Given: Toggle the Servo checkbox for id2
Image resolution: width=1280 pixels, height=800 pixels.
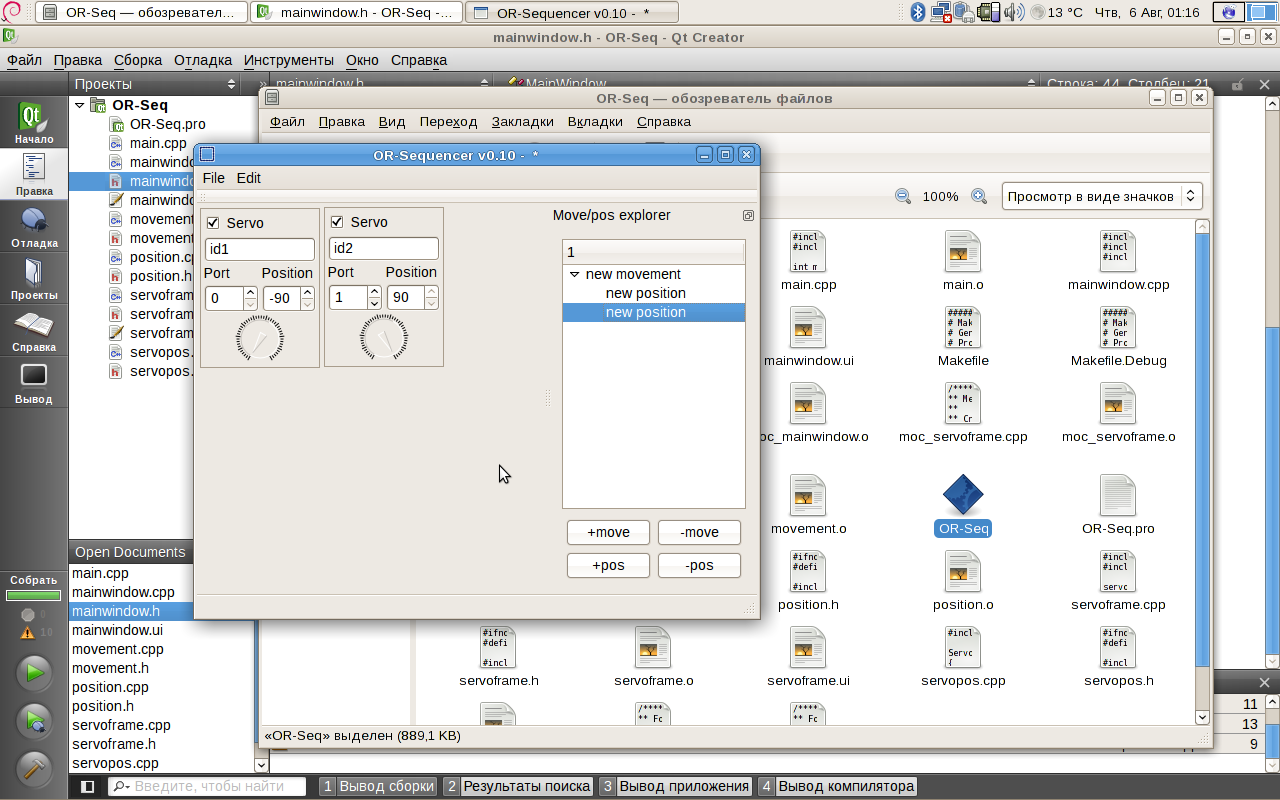Looking at the screenshot, I should coord(336,222).
